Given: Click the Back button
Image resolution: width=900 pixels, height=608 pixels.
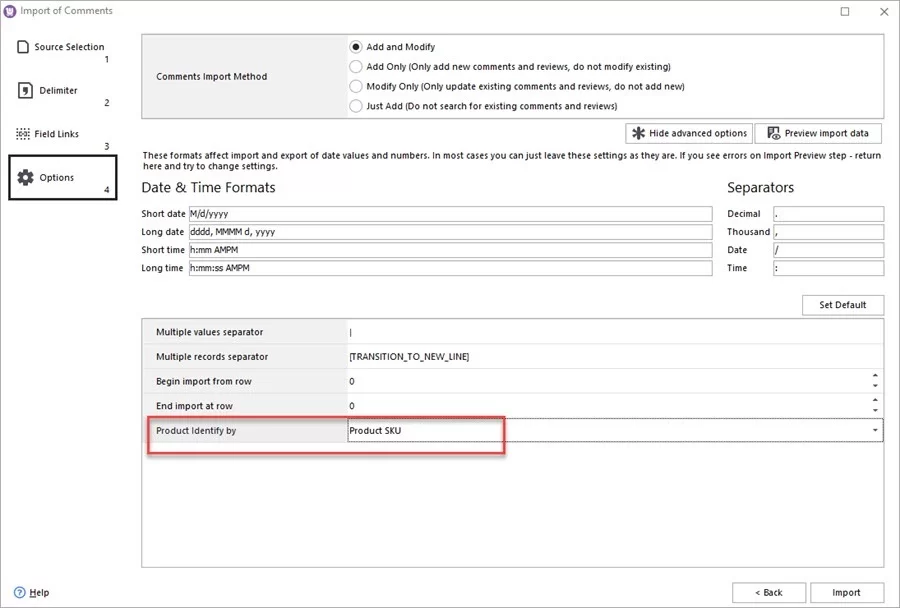Looking at the screenshot, I should [768, 592].
